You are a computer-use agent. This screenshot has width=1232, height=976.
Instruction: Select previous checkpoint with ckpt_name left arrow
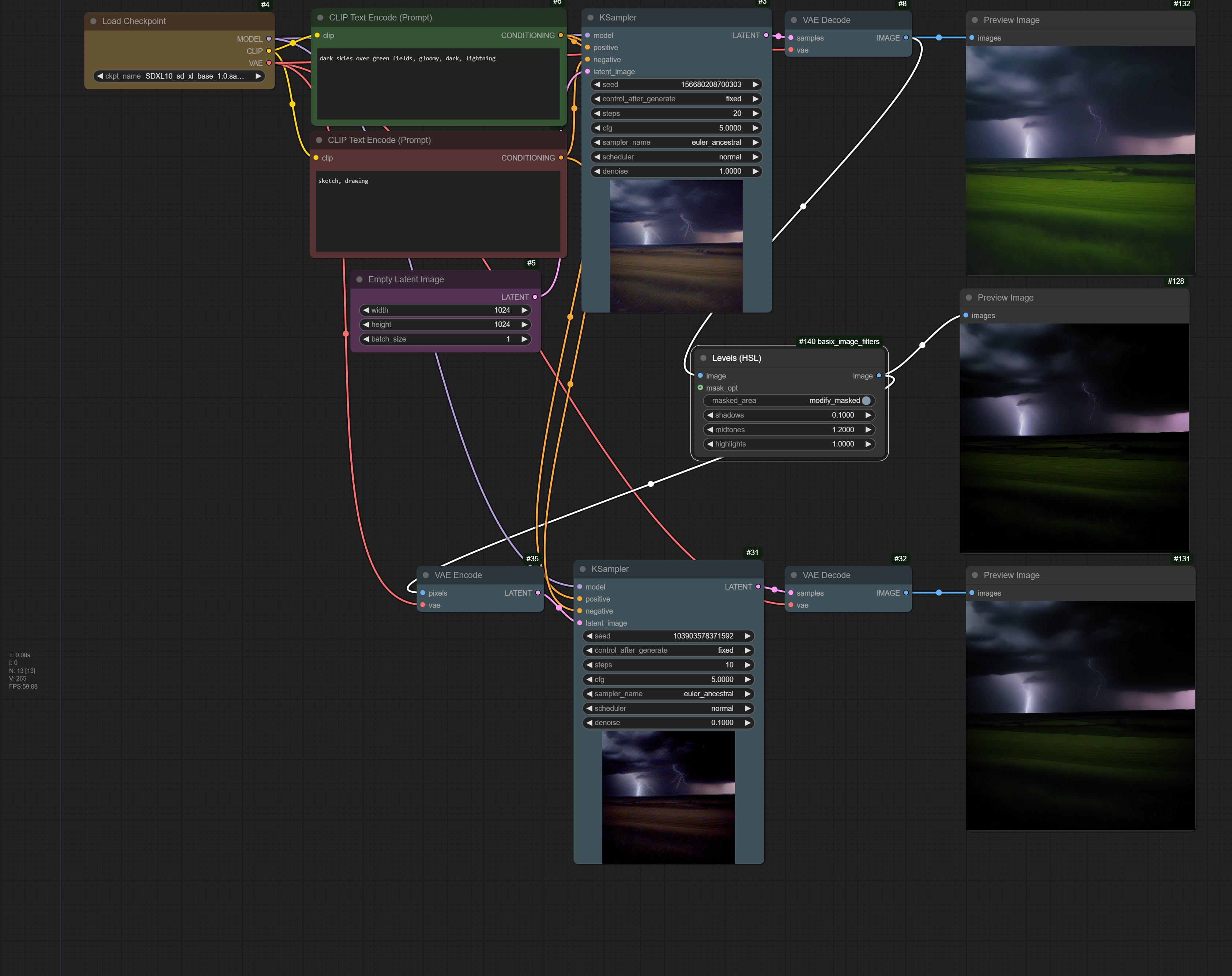[100, 76]
